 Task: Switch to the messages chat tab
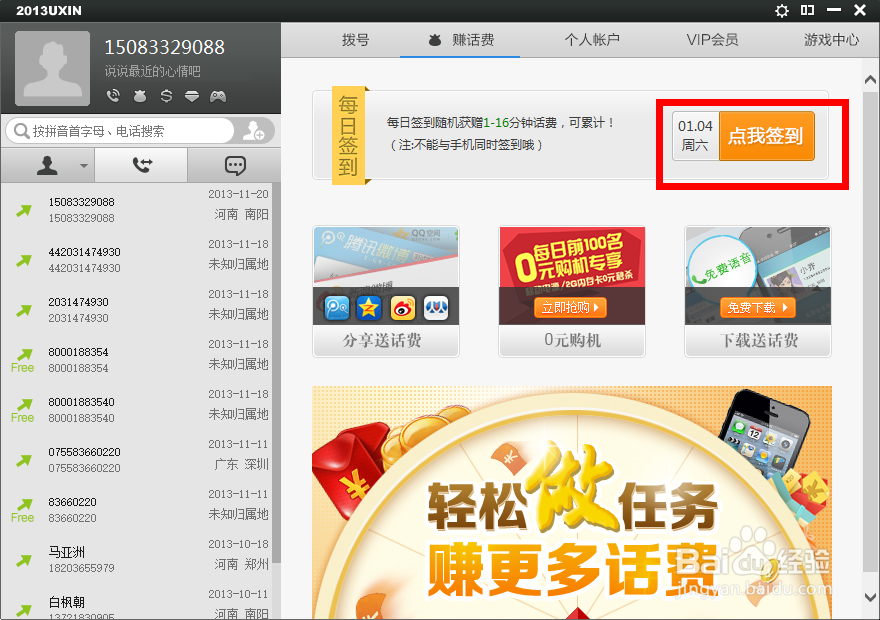[x=235, y=165]
